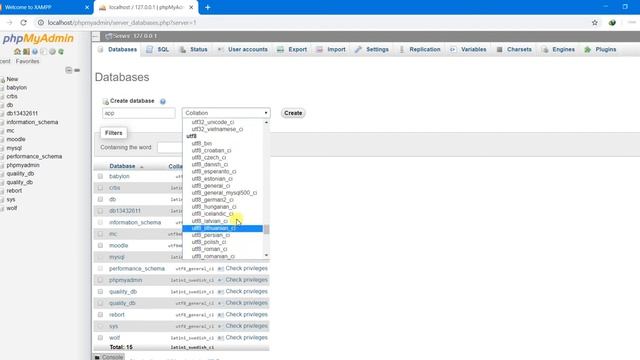Screen dimensions: 640x360
Task: Click the database name field containing app
Action: click(x=139, y=113)
